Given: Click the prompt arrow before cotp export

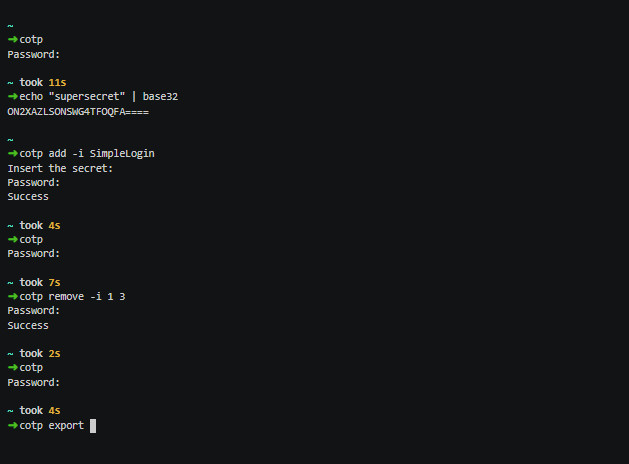Looking at the screenshot, I should [12, 426].
